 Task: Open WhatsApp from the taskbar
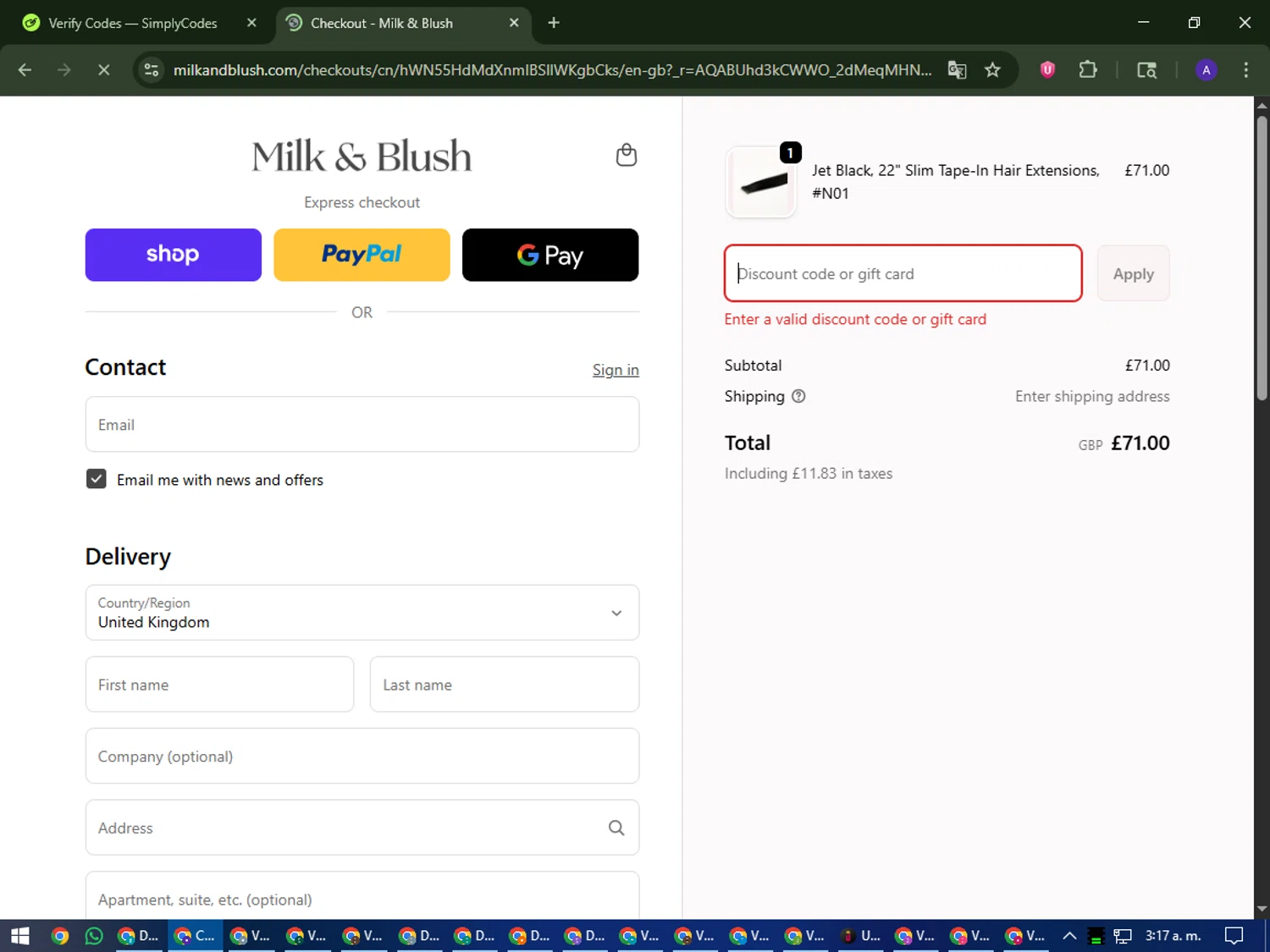tap(94, 936)
